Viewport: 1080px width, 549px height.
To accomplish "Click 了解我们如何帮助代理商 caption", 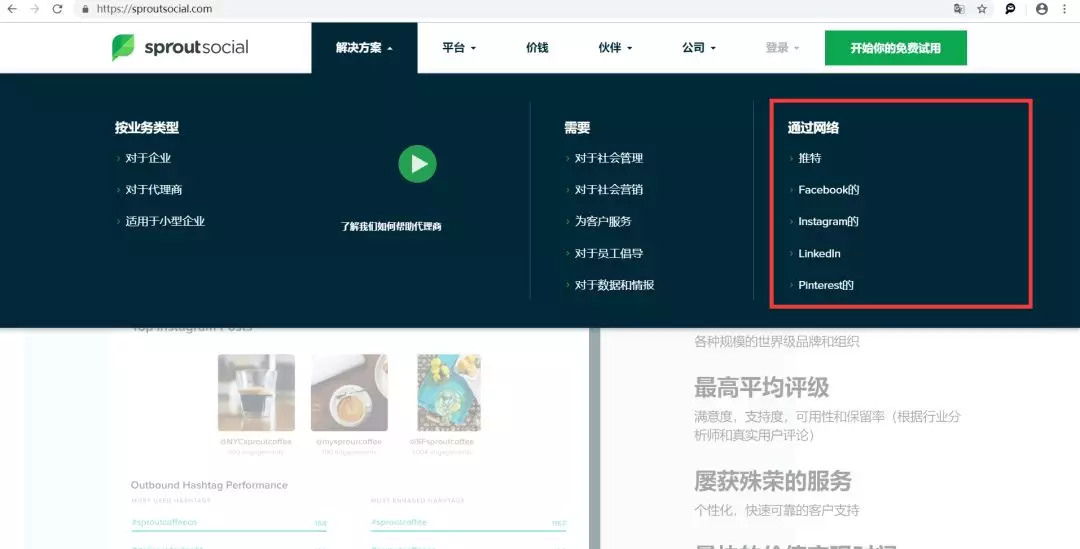I will [x=391, y=226].
